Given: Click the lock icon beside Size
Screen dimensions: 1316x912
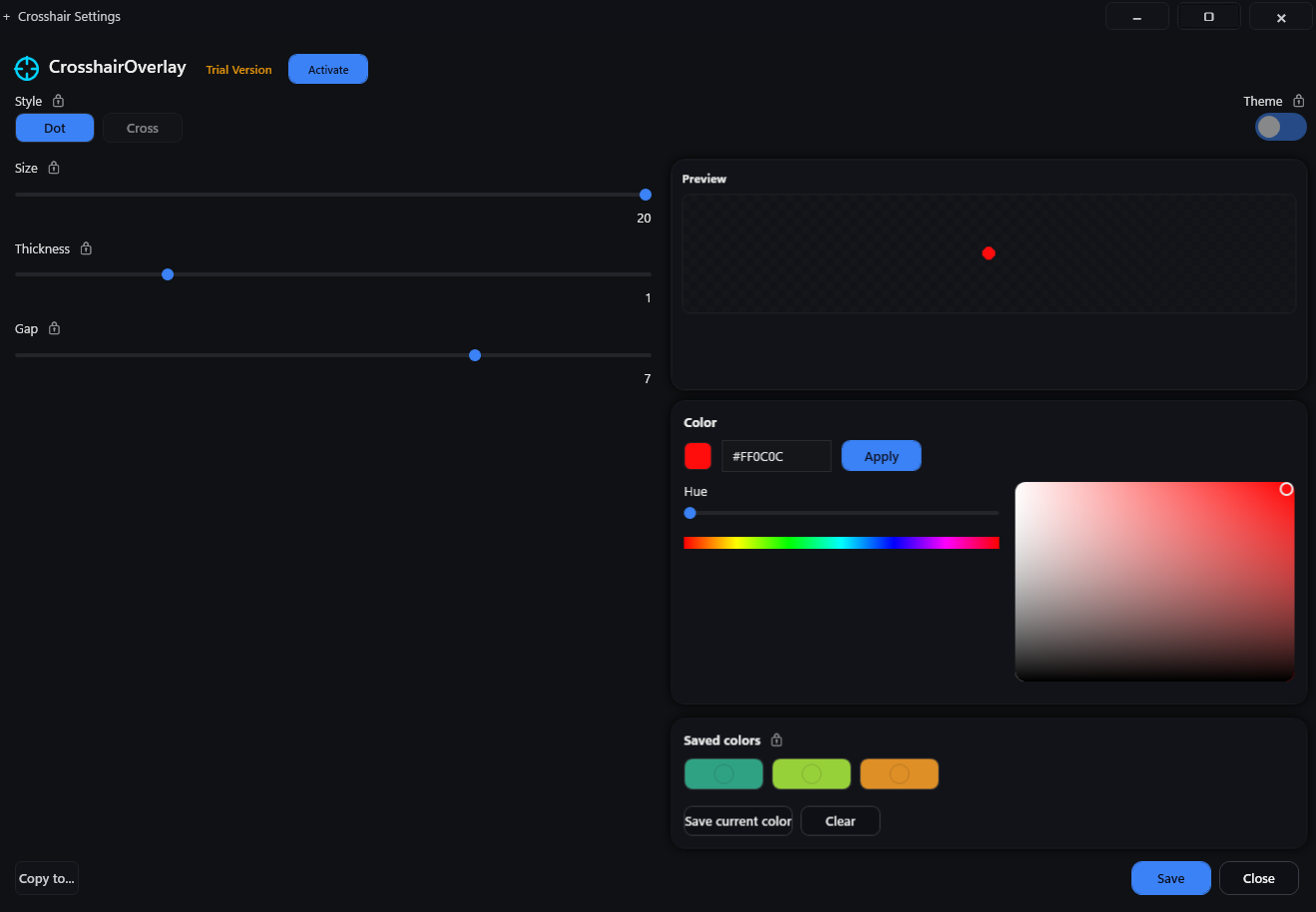Looking at the screenshot, I should pos(56,168).
